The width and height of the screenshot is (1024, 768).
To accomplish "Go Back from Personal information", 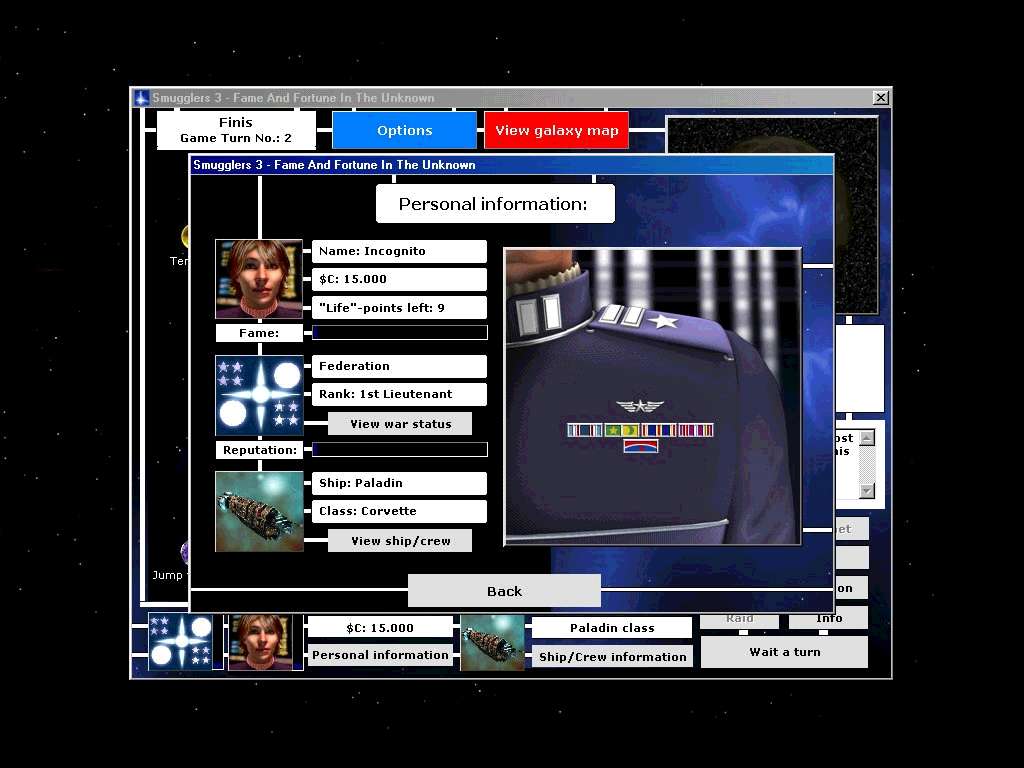I will pos(504,591).
